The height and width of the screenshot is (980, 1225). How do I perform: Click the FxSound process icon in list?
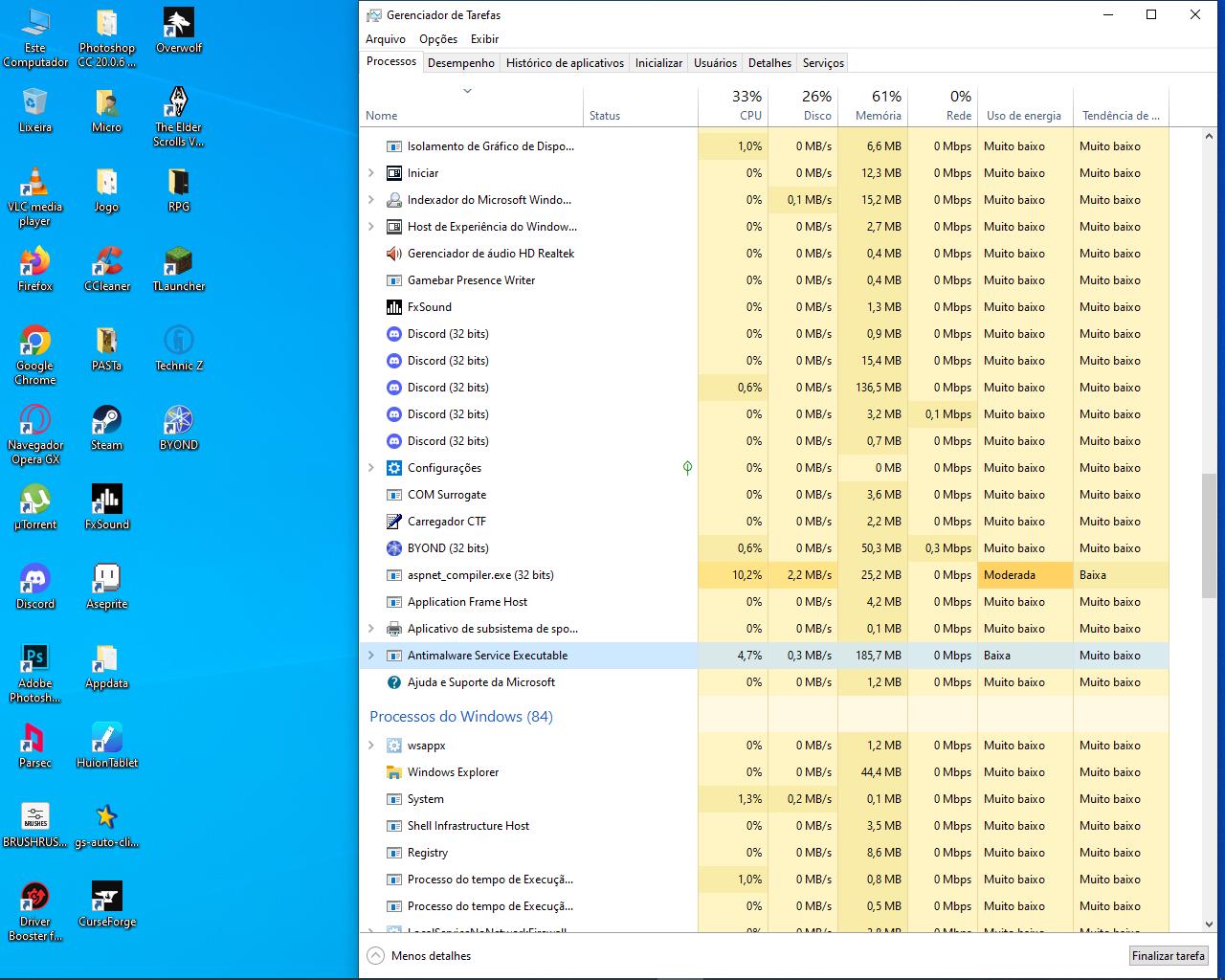click(393, 307)
